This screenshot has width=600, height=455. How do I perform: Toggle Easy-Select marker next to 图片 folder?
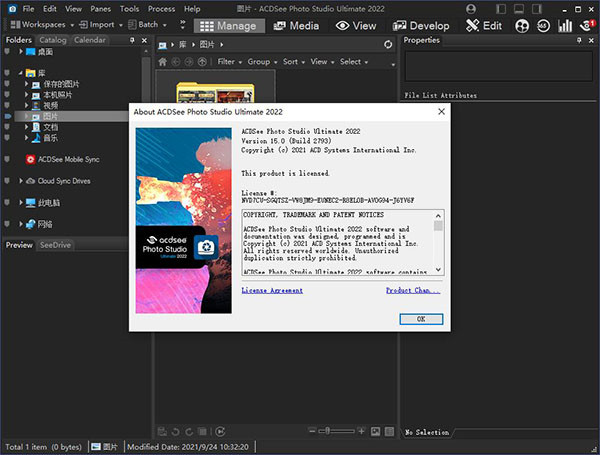click(x=6, y=116)
